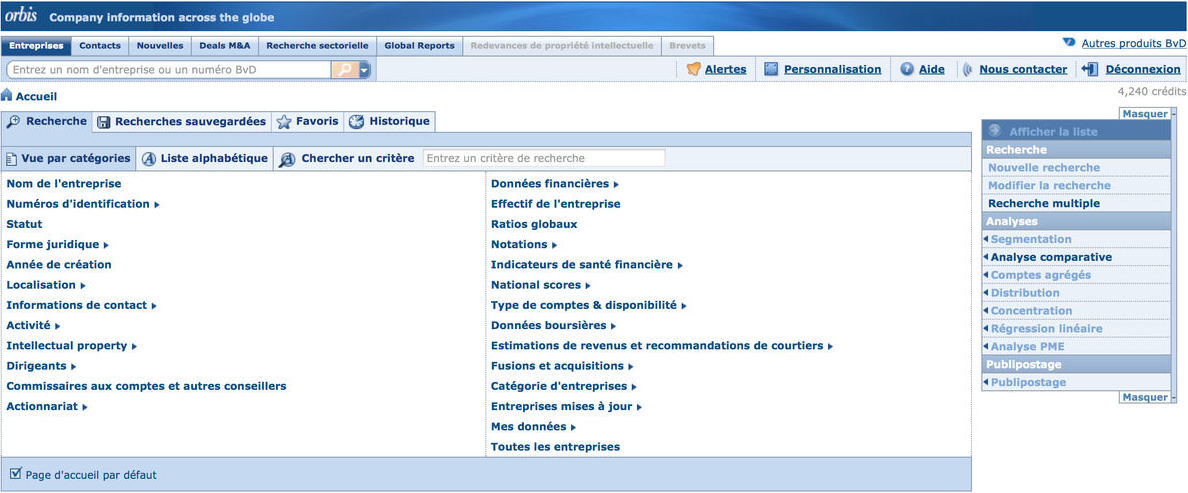Open dropdown arrow beside the search button
Viewport: 1188px width, 493px height.
click(x=365, y=70)
